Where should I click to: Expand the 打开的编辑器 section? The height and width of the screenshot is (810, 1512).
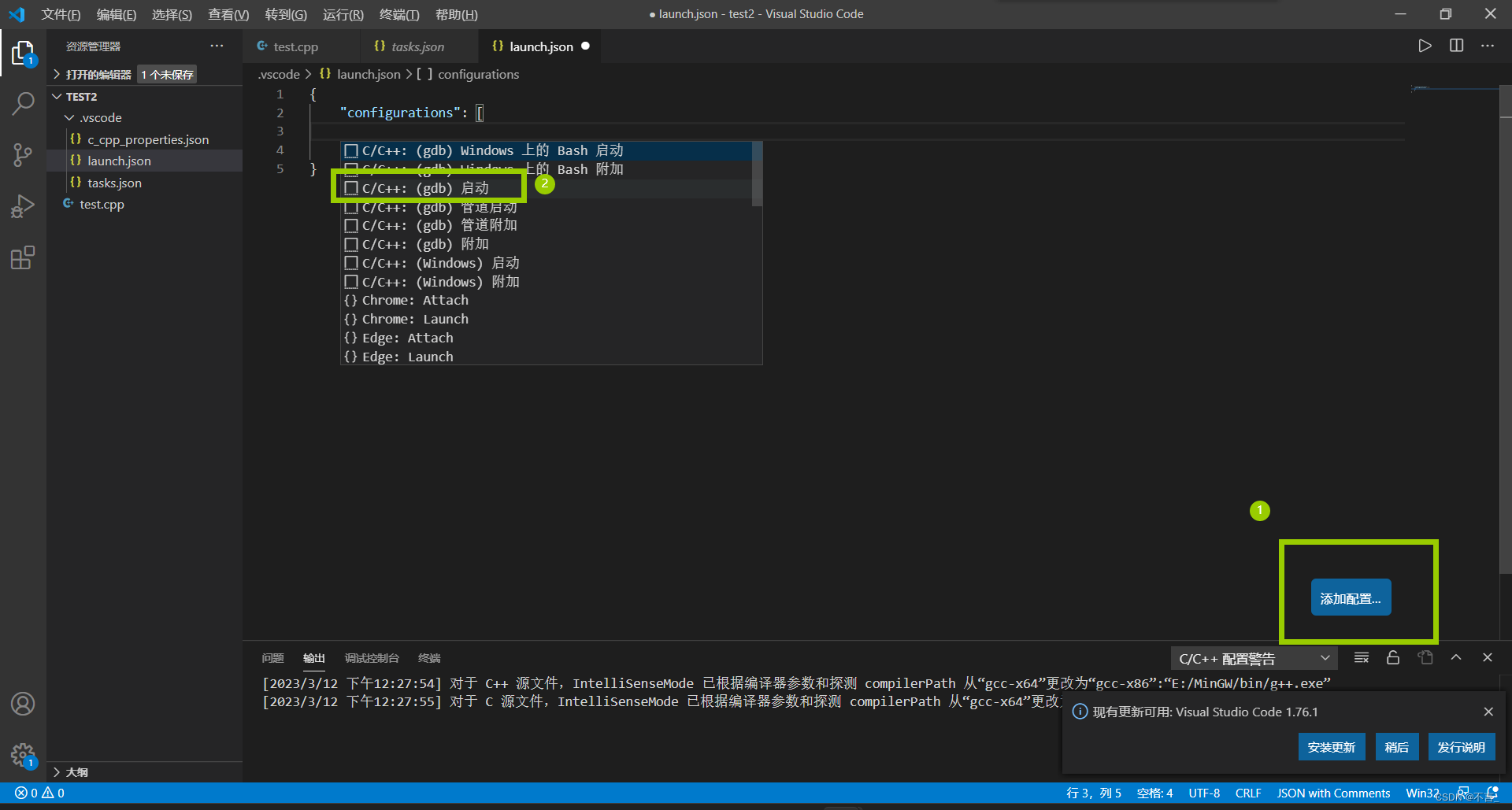pyautogui.click(x=145, y=74)
